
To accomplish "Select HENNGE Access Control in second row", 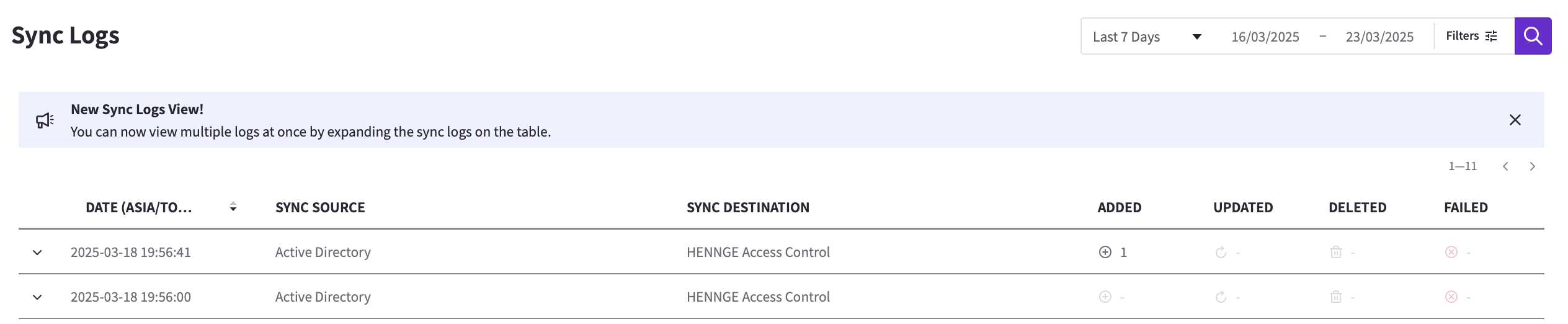I will [x=758, y=297].
